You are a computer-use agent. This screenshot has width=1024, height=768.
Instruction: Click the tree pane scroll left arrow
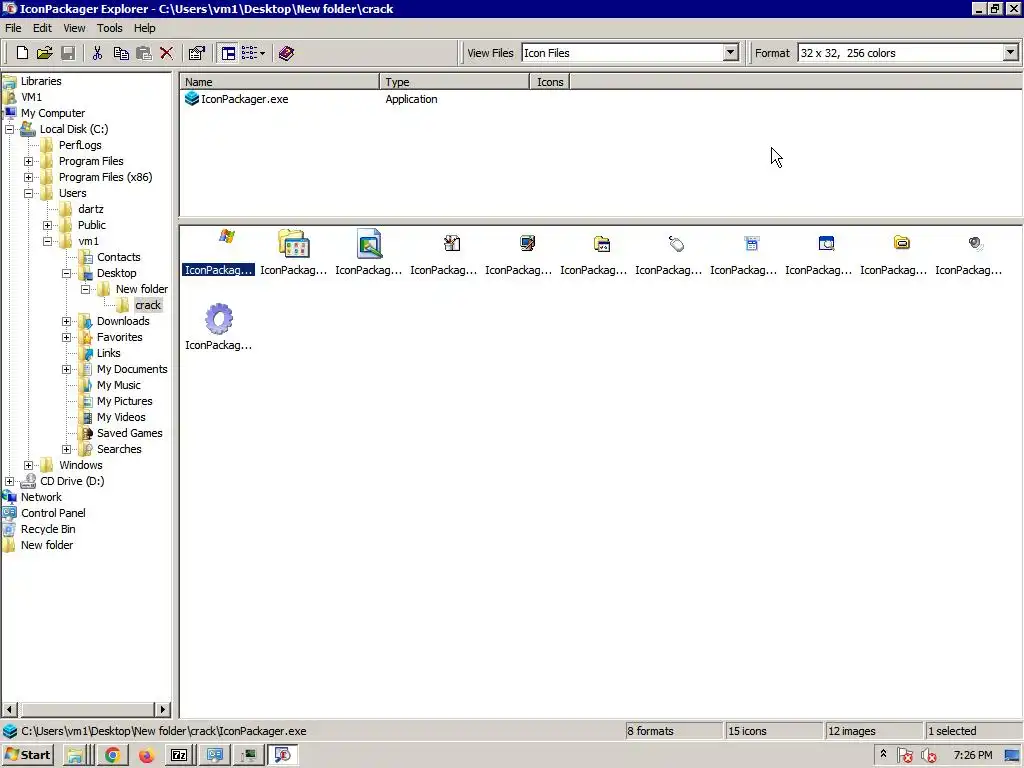(10, 709)
